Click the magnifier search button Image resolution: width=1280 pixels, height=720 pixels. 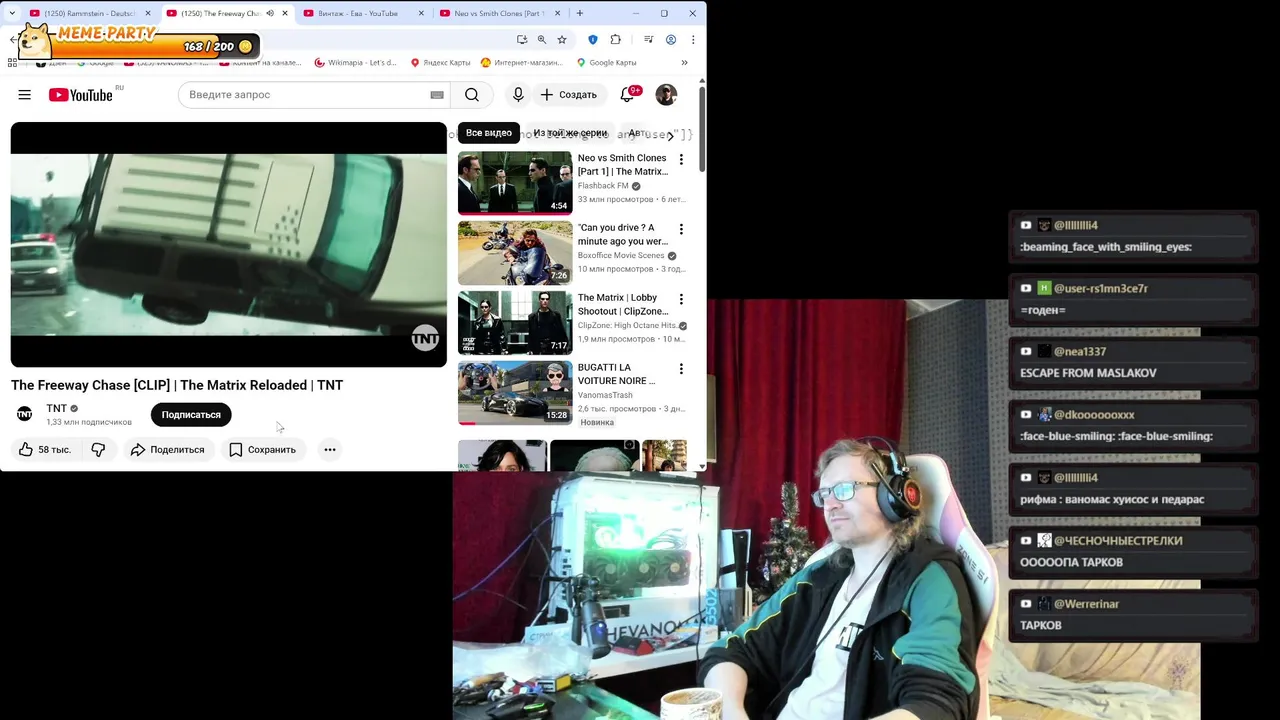click(x=472, y=95)
